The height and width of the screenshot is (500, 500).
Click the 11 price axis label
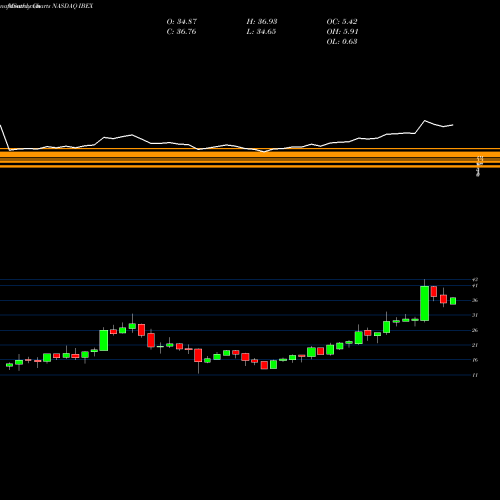point(475,375)
